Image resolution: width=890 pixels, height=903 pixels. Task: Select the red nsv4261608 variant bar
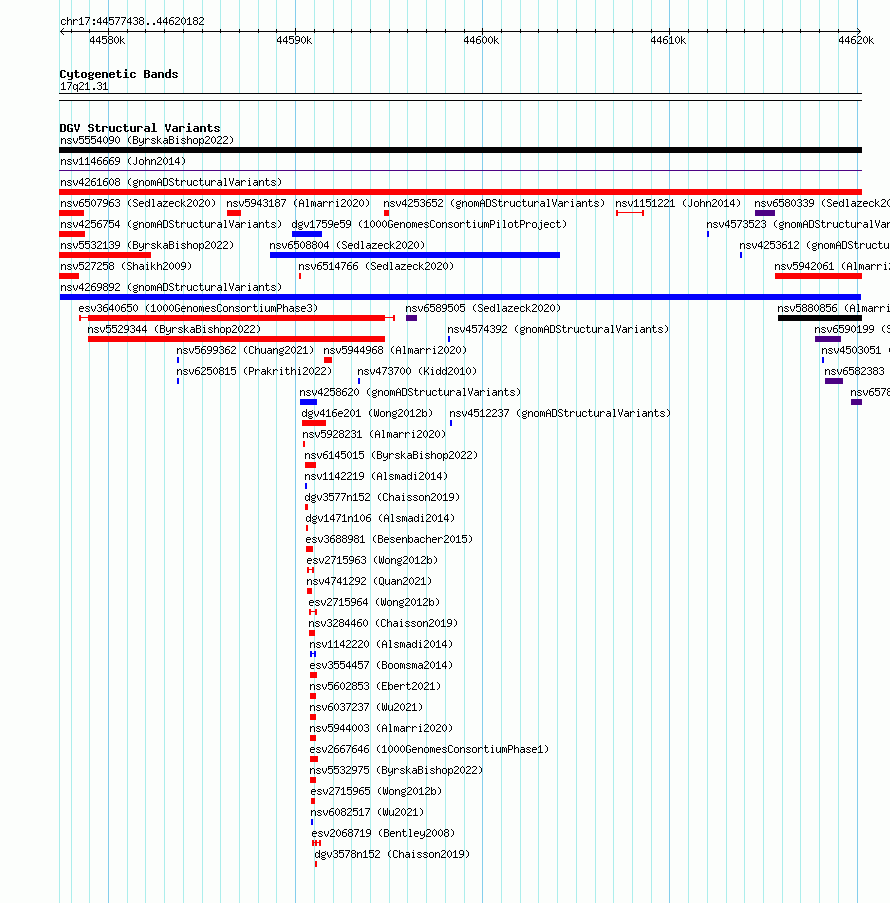460,192
